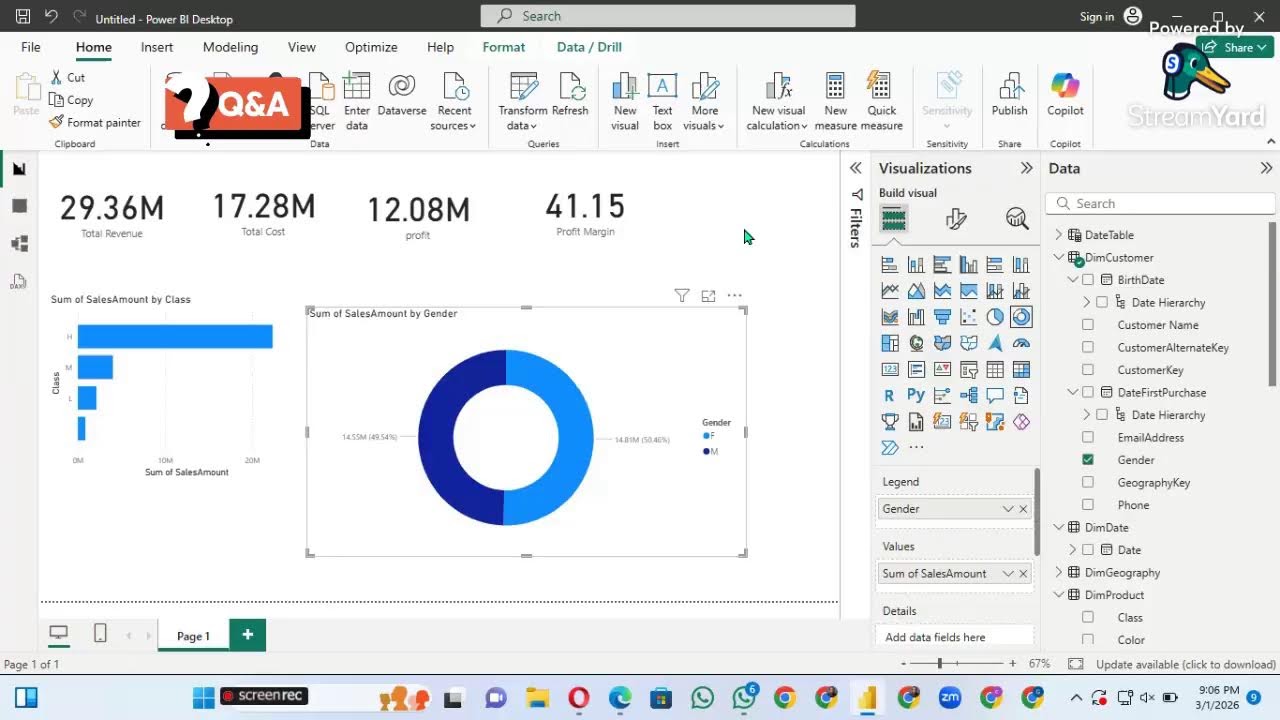Choose the Slicer visual
This screenshot has width=1280, height=720.
[968, 370]
